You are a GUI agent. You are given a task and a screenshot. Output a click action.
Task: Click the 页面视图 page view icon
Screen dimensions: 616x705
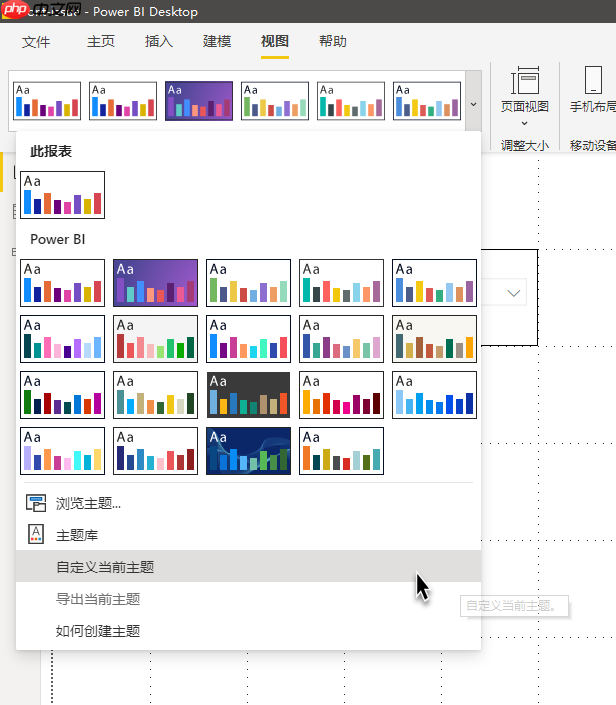[525, 83]
